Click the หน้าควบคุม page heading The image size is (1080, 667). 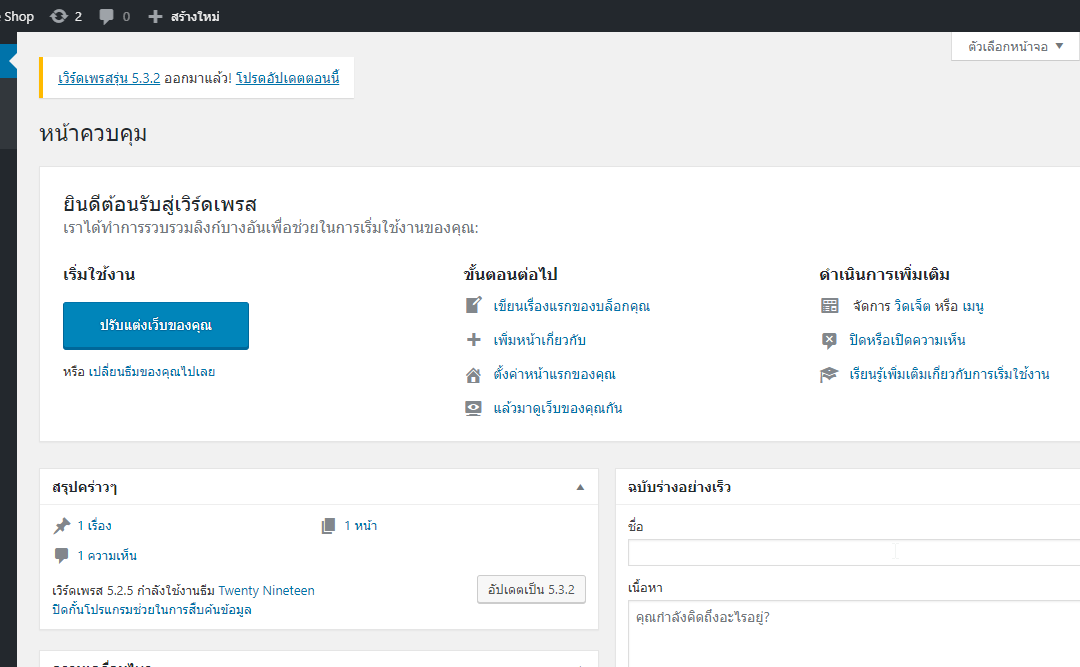tap(93, 133)
